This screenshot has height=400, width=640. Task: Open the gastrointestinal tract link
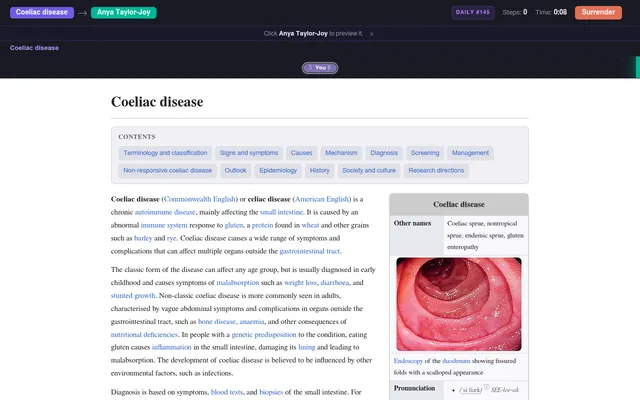(309, 251)
